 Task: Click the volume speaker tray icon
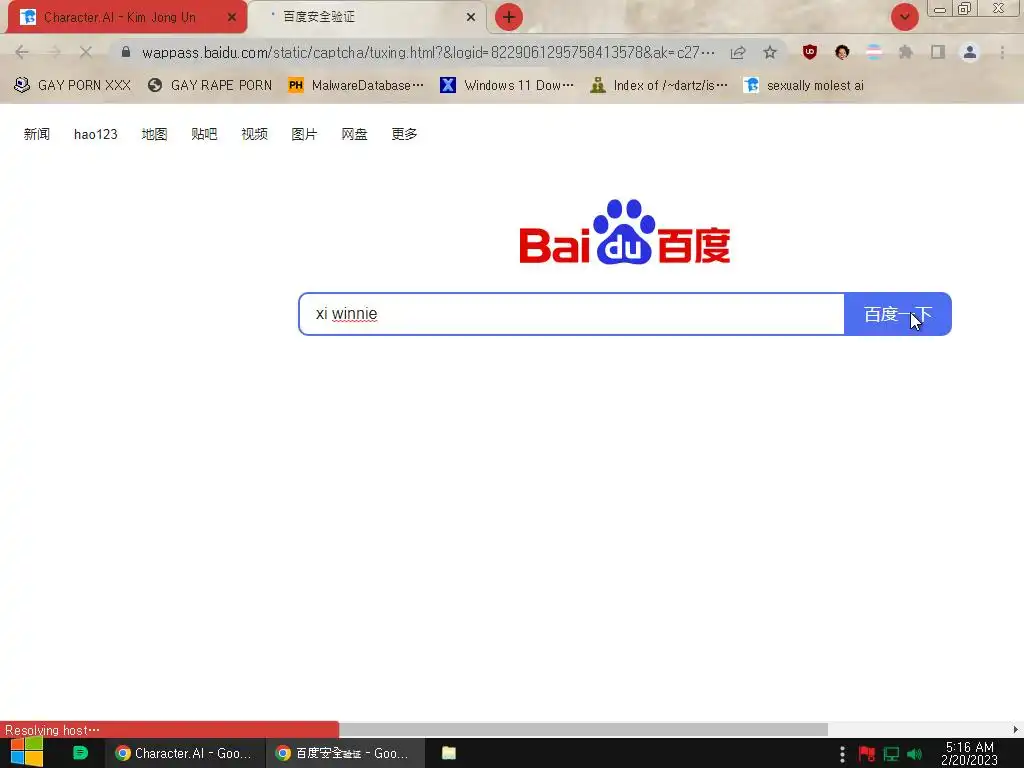[x=914, y=754]
